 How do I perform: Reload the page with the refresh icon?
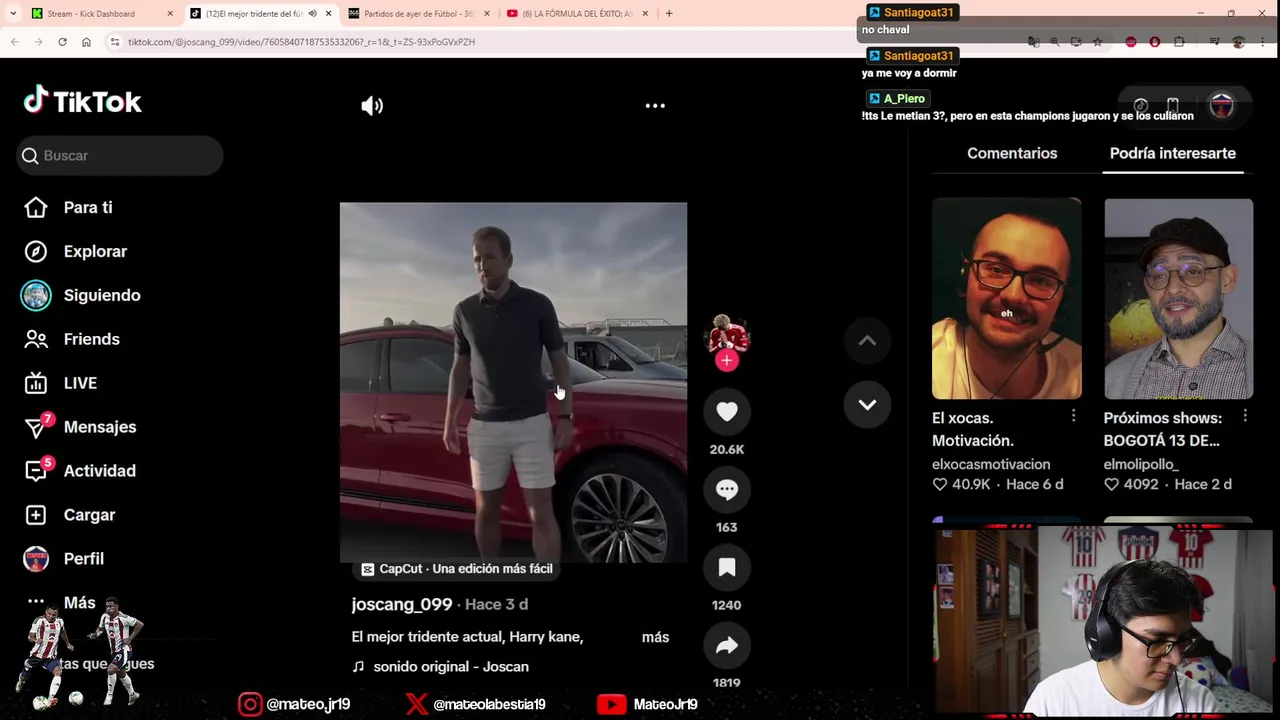click(62, 42)
